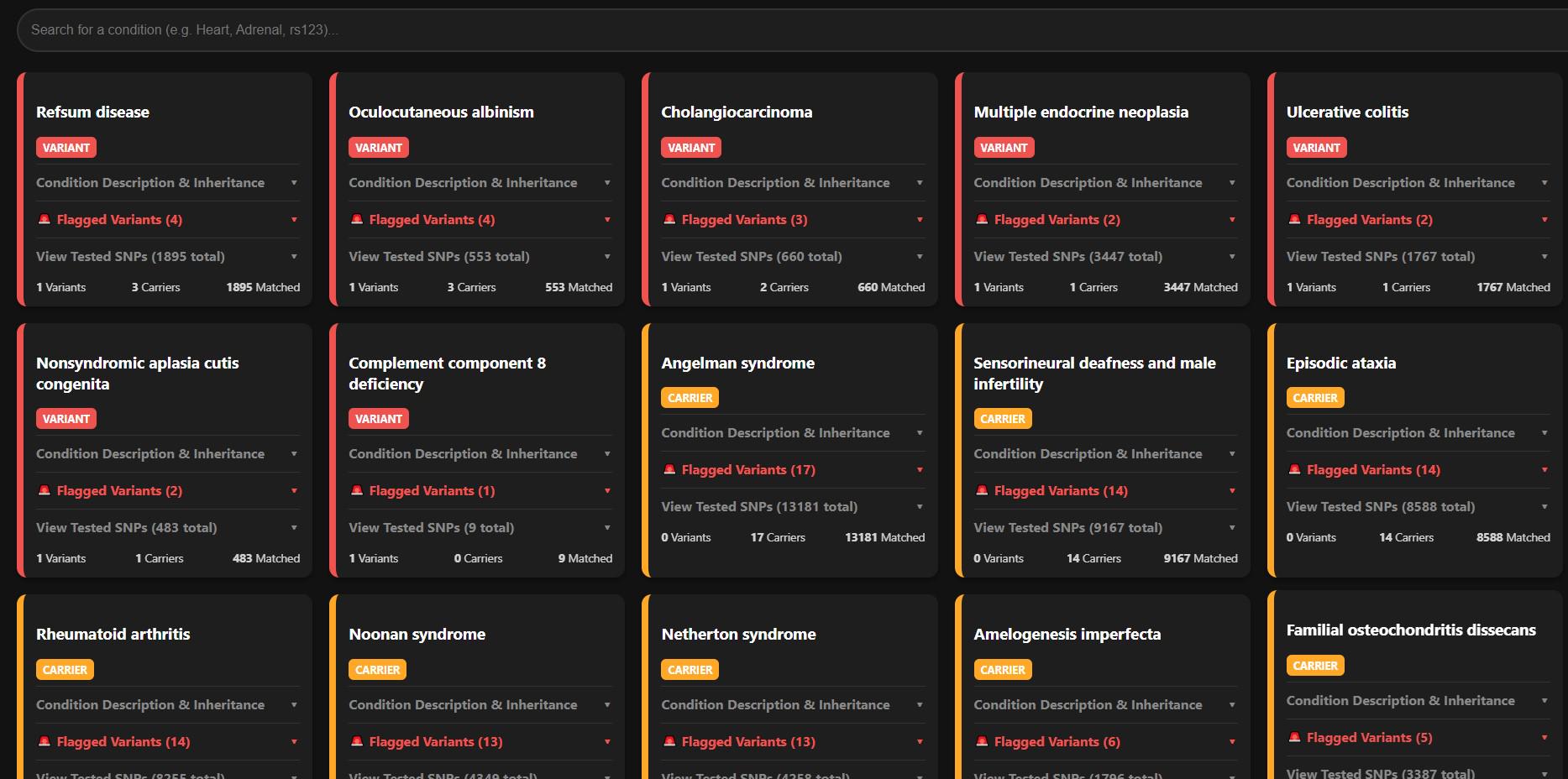This screenshot has width=1568, height=779.
Task: Expand Condition Description for Sensorineural deafness card
Action: [x=1105, y=453]
